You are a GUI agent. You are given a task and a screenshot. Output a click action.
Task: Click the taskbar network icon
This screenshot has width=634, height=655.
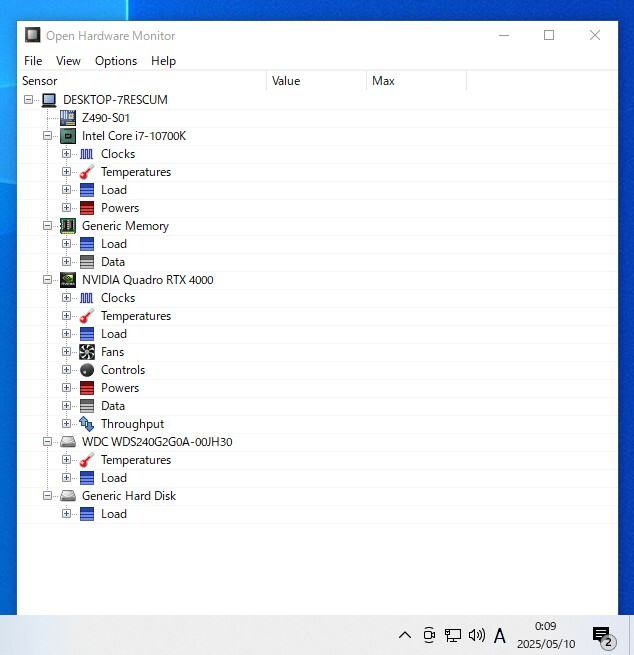click(x=452, y=635)
